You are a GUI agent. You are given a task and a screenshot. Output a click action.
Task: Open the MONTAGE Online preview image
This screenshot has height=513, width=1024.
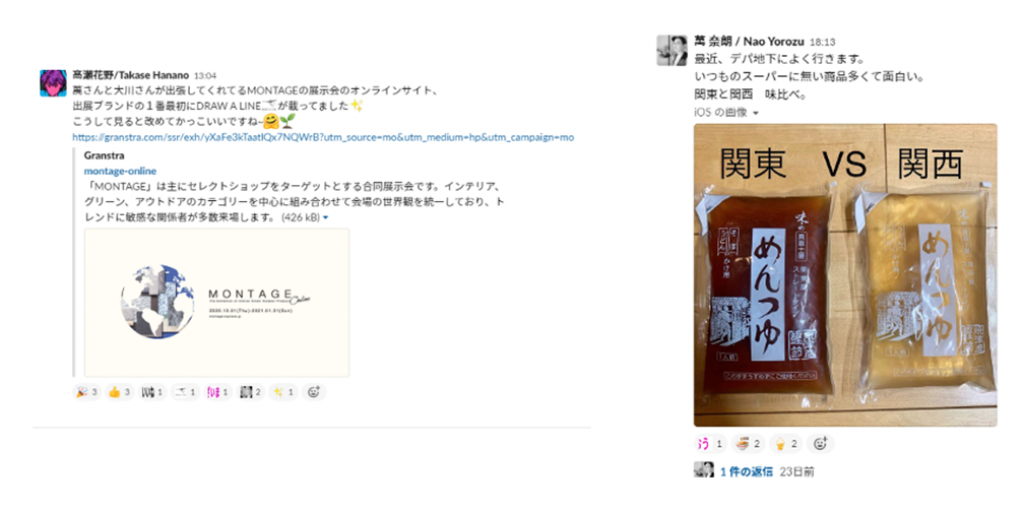pyautogui.click(x=217, y=302)
